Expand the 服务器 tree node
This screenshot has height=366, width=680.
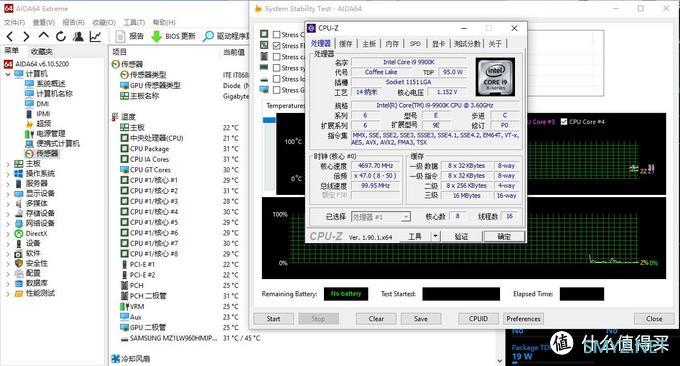pyautogui.click(x=8, y=184)
